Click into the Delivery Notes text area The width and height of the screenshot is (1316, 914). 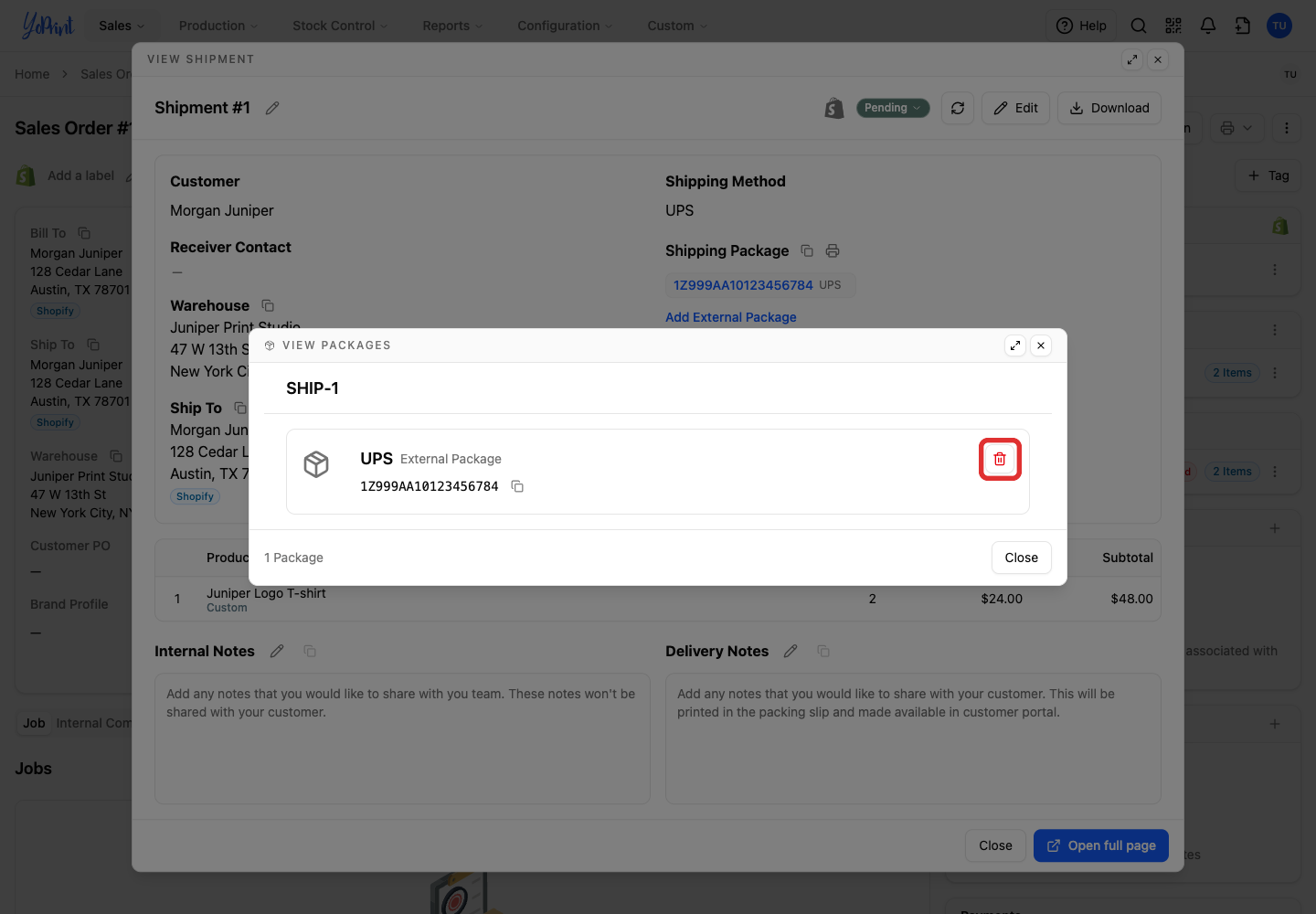[913, 739]
